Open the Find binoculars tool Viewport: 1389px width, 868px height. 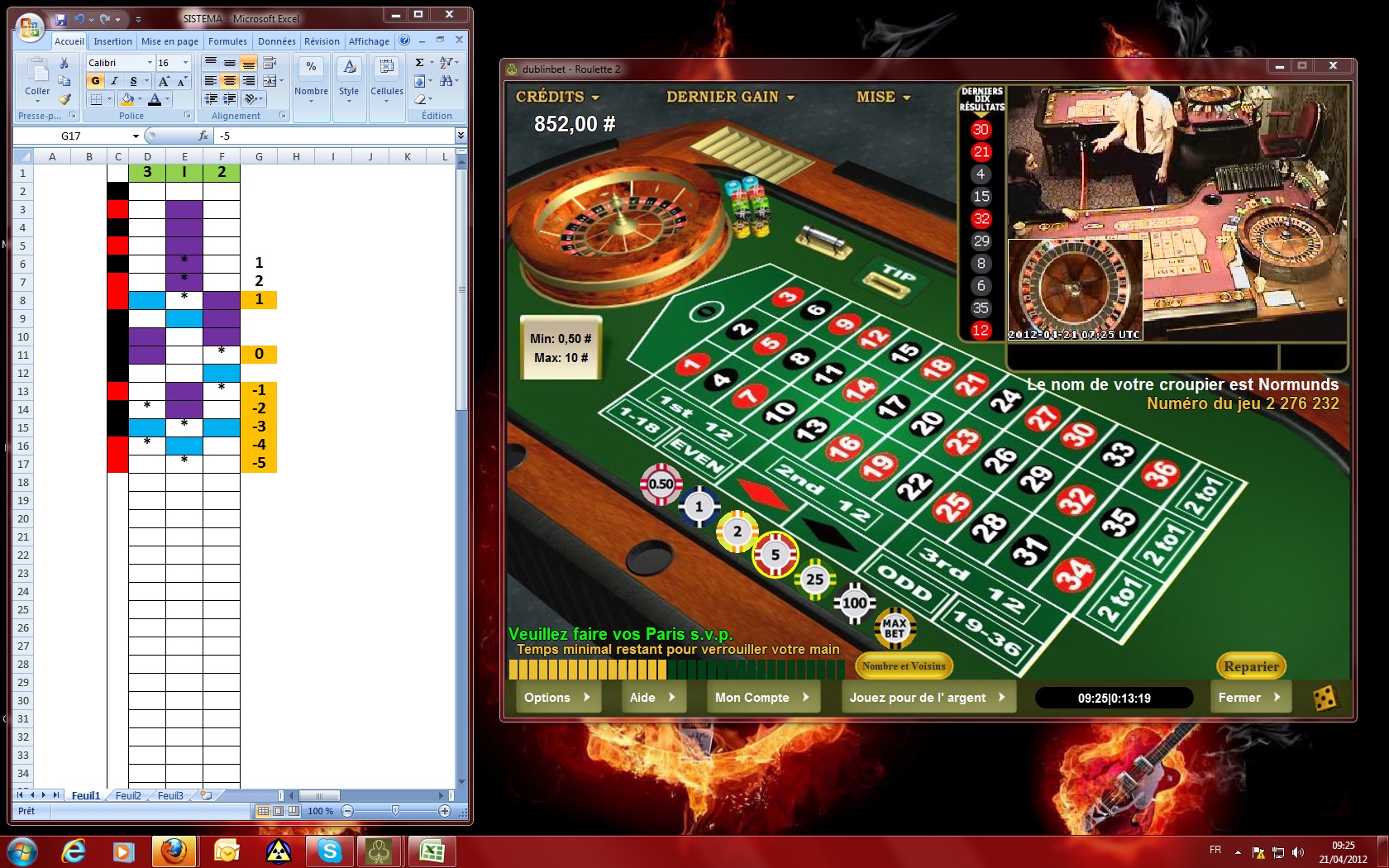click(447, 81)
